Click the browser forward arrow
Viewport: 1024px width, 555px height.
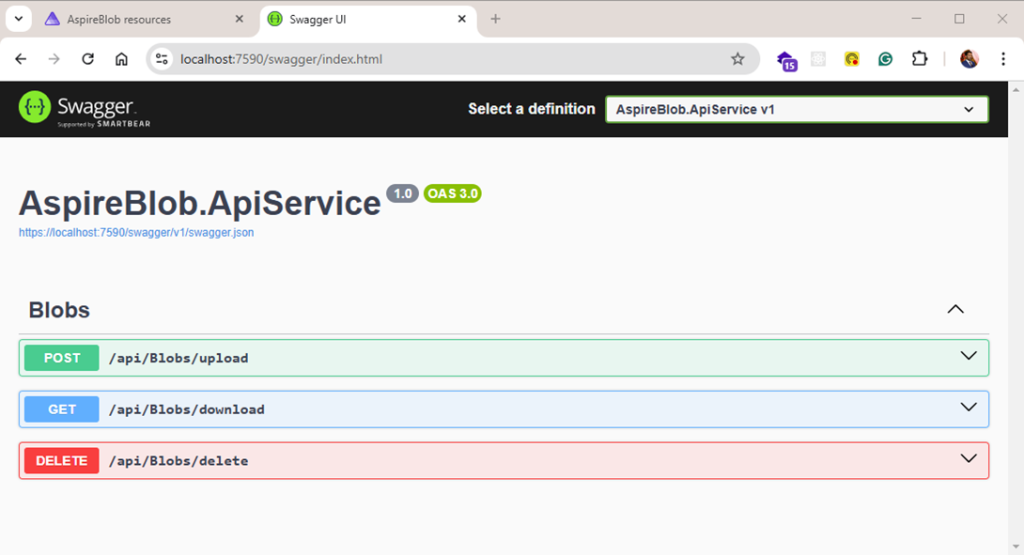54,59
